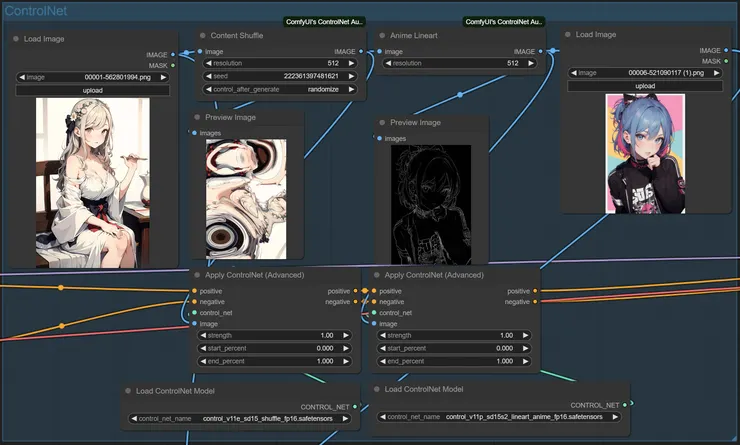This screenshot has height=445, width=740.
Task: Open the control_net_name dropdown showing the shuffle model
Action: click(x=240, y=419)
